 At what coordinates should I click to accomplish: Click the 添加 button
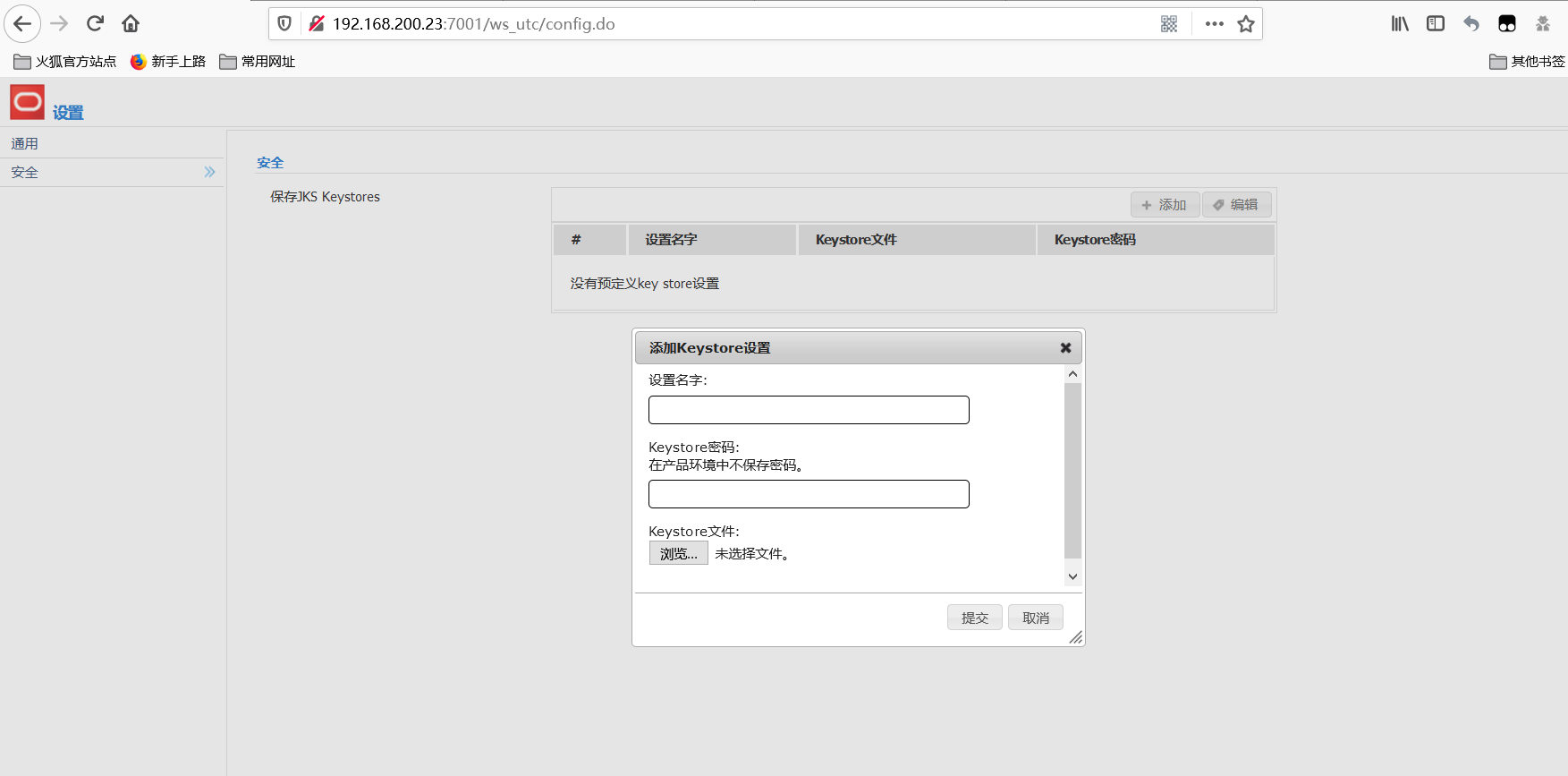tap(1165, 205)
